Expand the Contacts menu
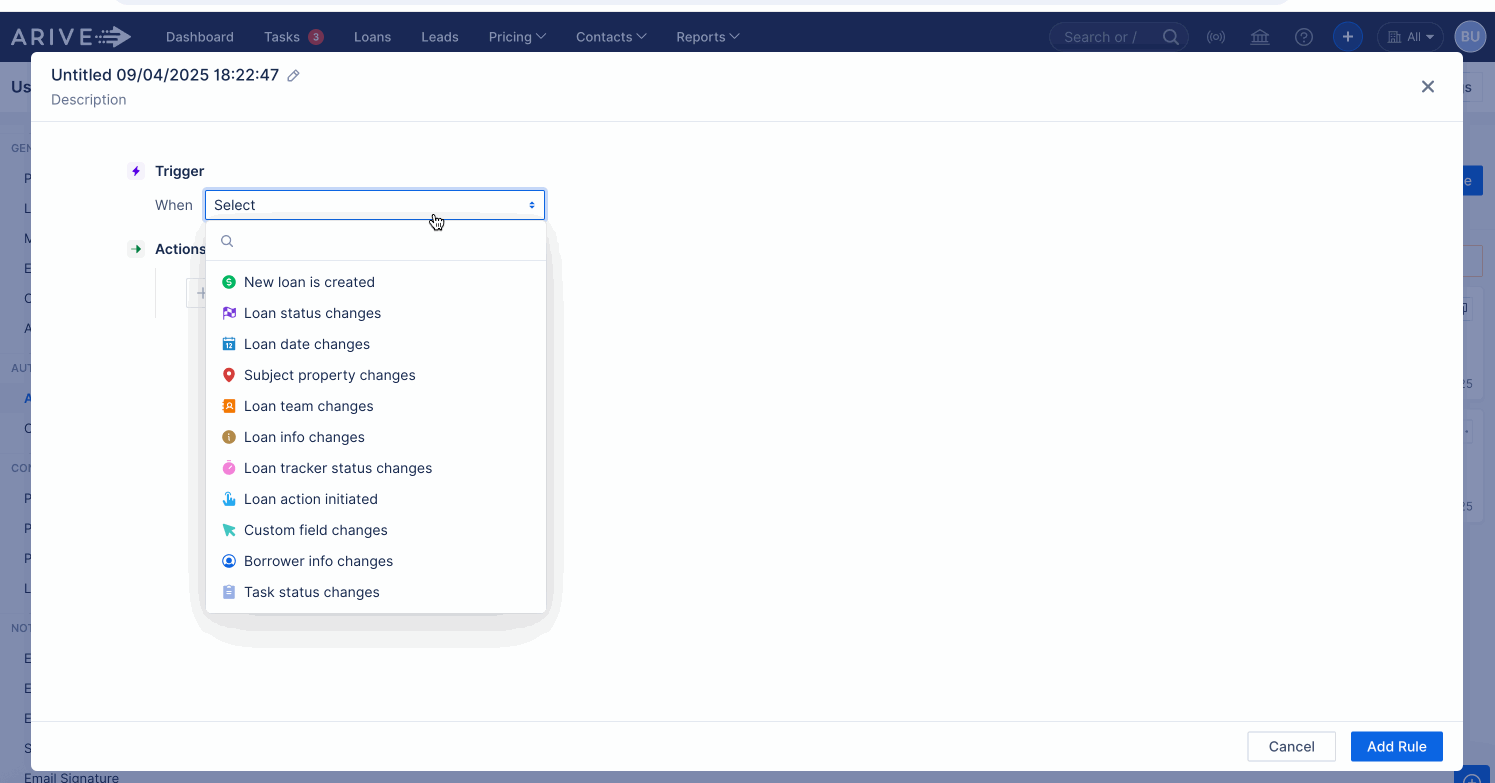Image resolution: width=1495 pixels, height=783 pixels. point(611,37)
